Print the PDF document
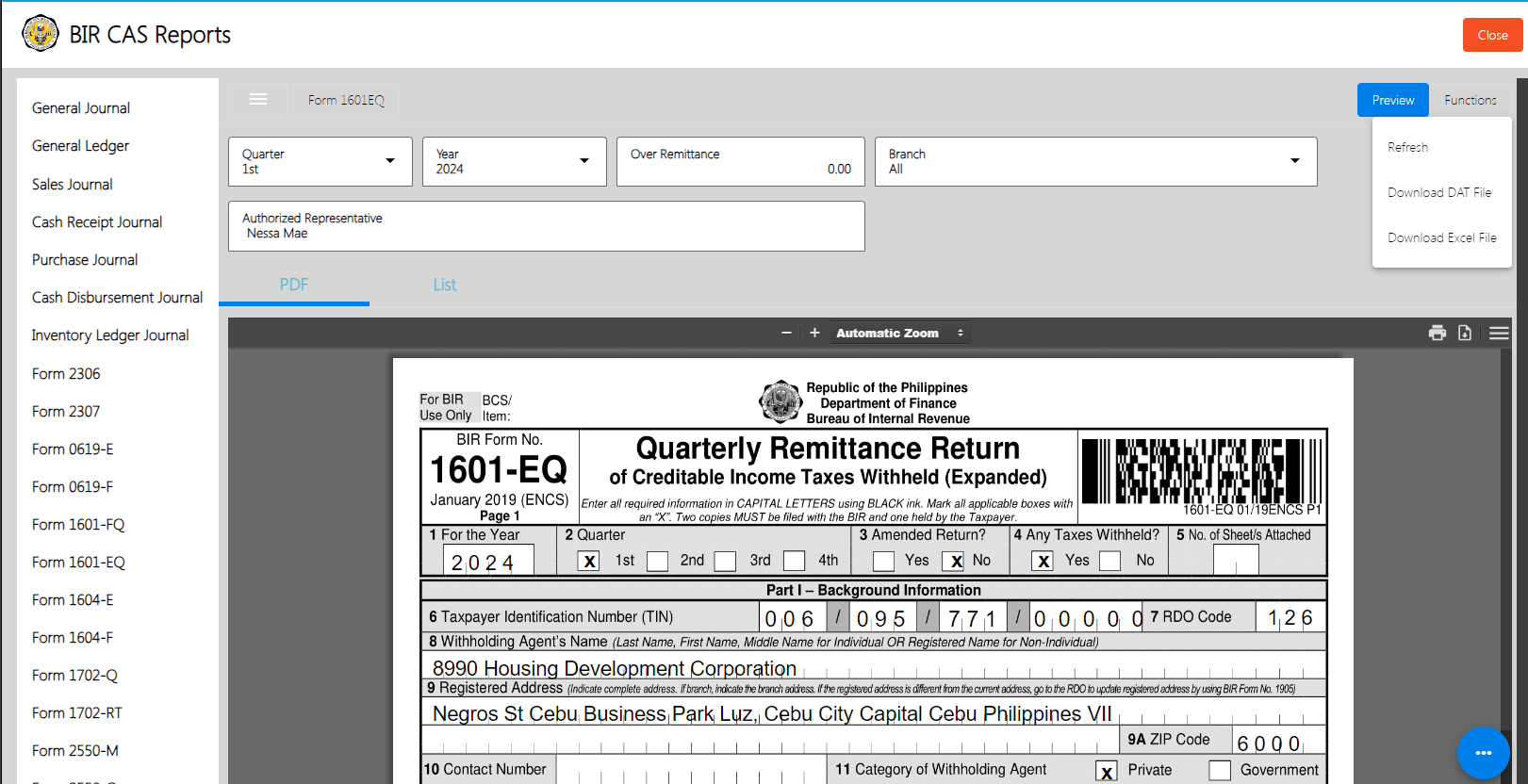 tap(1438, 333)
